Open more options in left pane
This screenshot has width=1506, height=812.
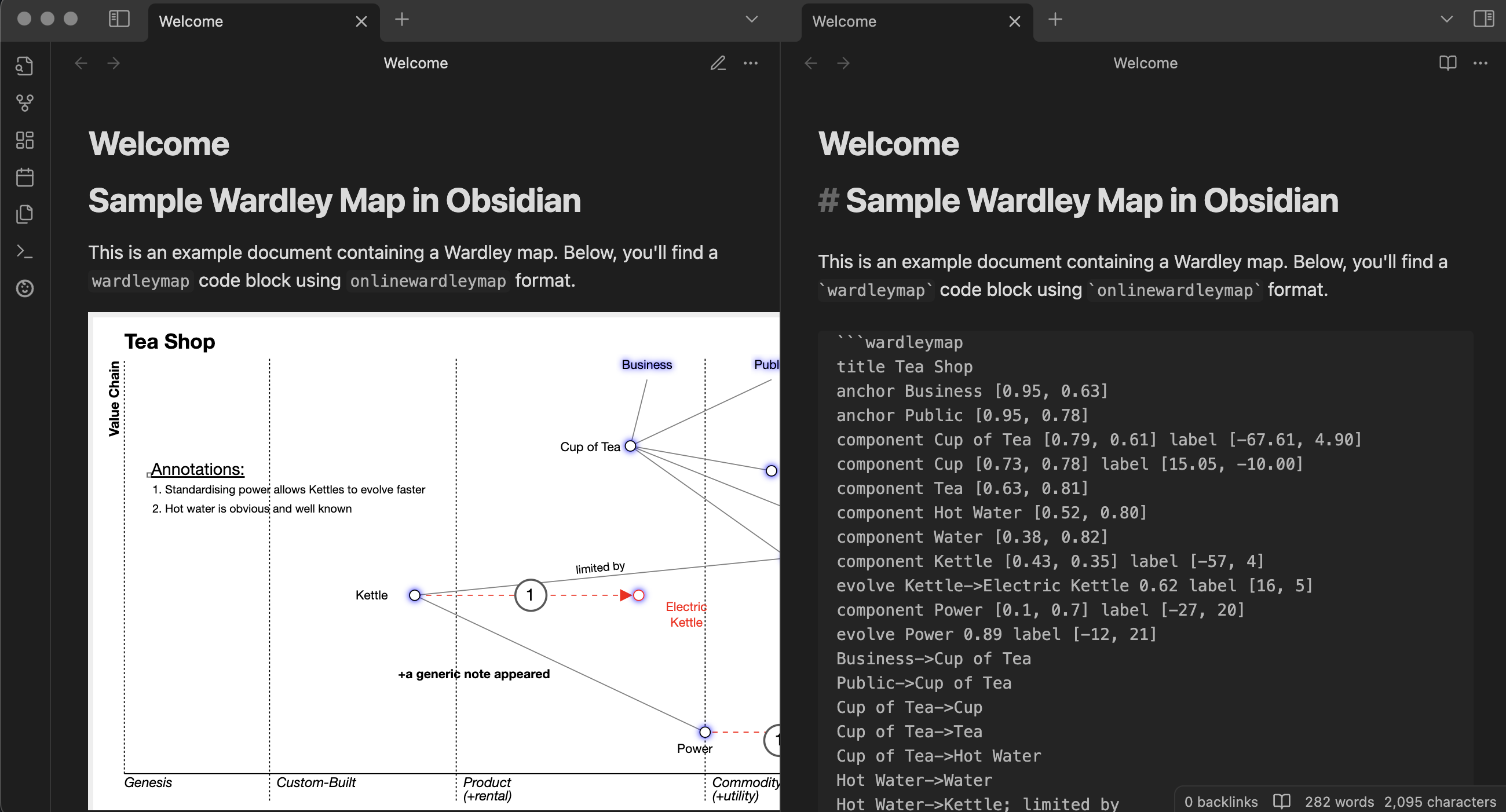pos(751,63)
